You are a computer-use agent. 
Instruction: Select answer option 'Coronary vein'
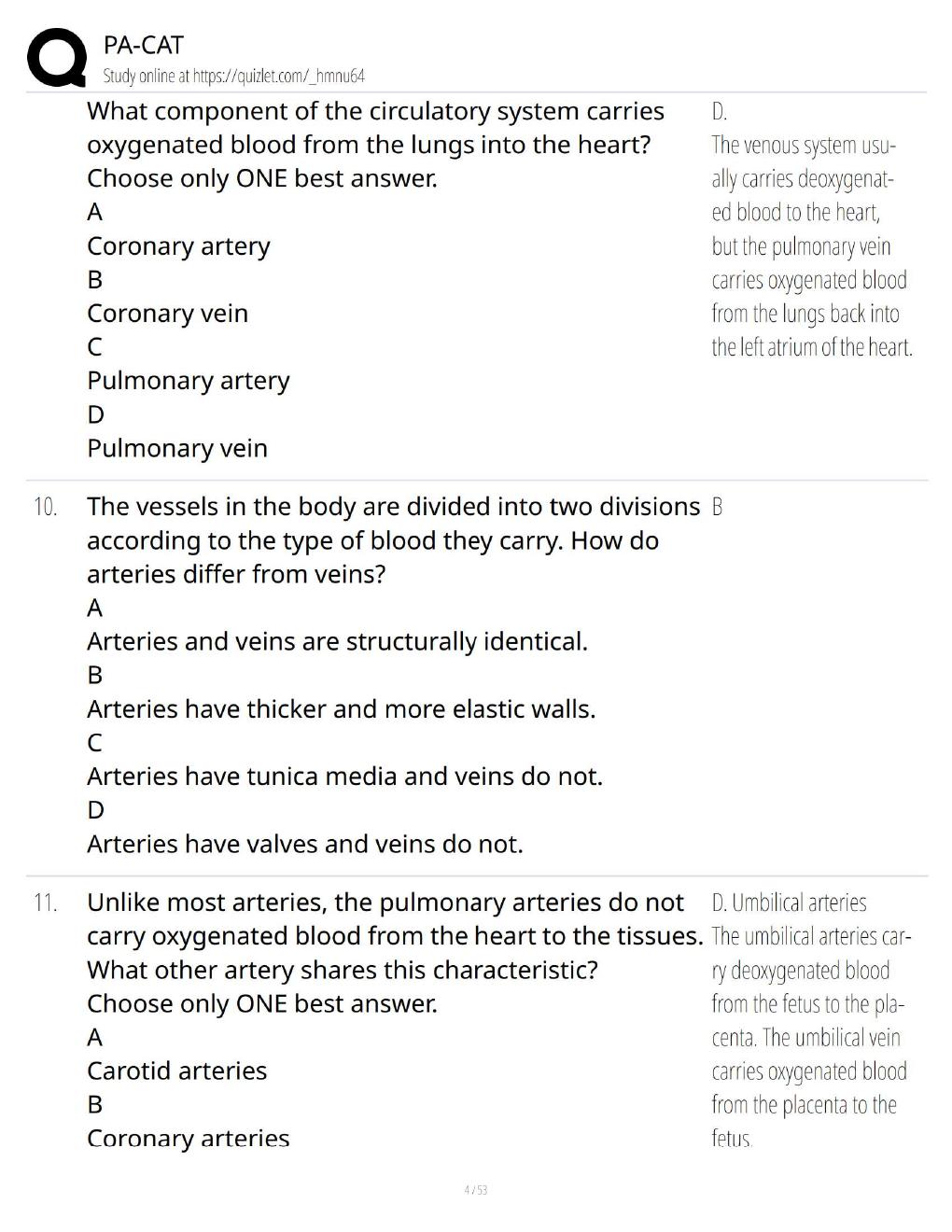tap(168, 314)
